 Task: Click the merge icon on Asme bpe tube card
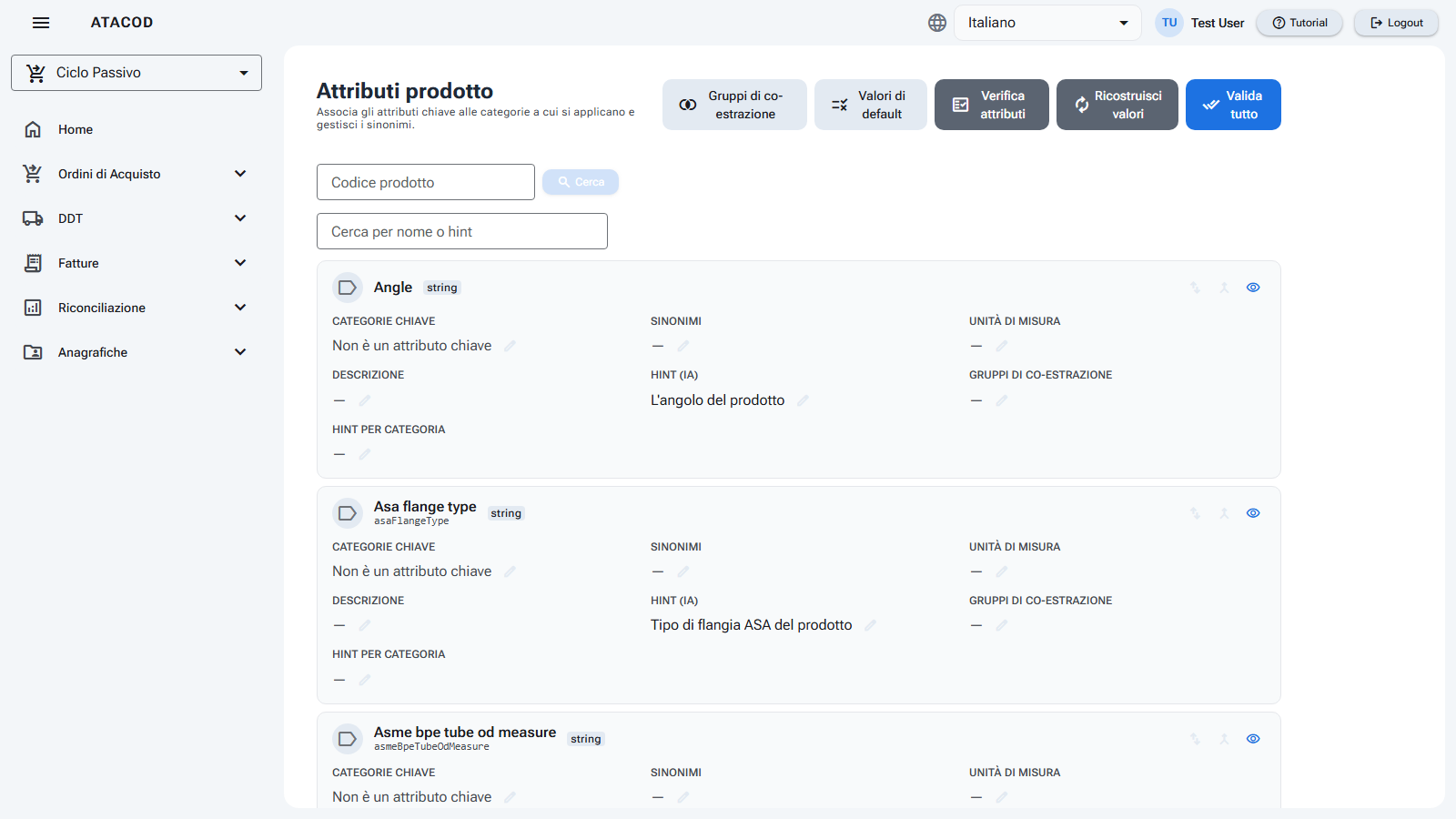(x=1224, y=739)
